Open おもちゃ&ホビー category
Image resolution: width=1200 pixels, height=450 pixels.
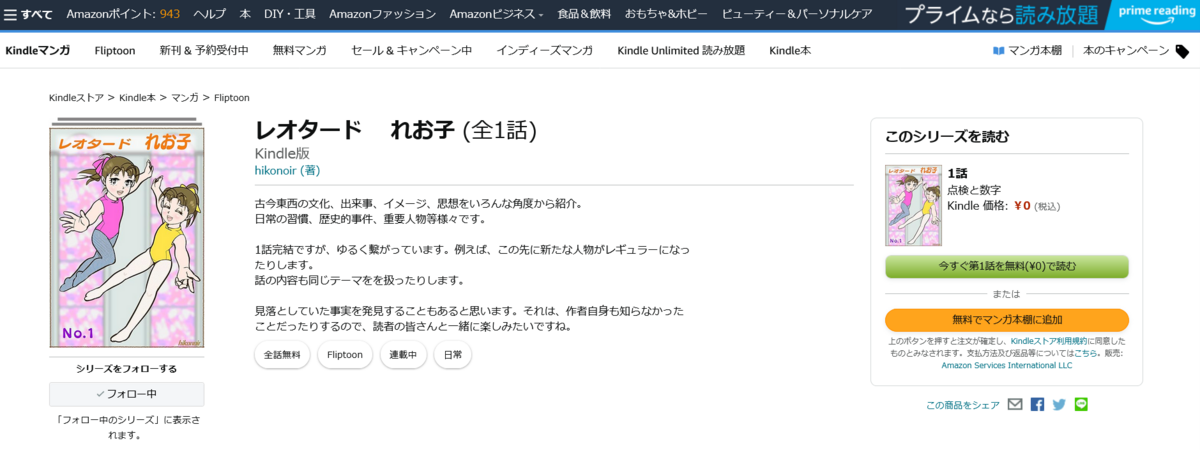click(665, 14)
